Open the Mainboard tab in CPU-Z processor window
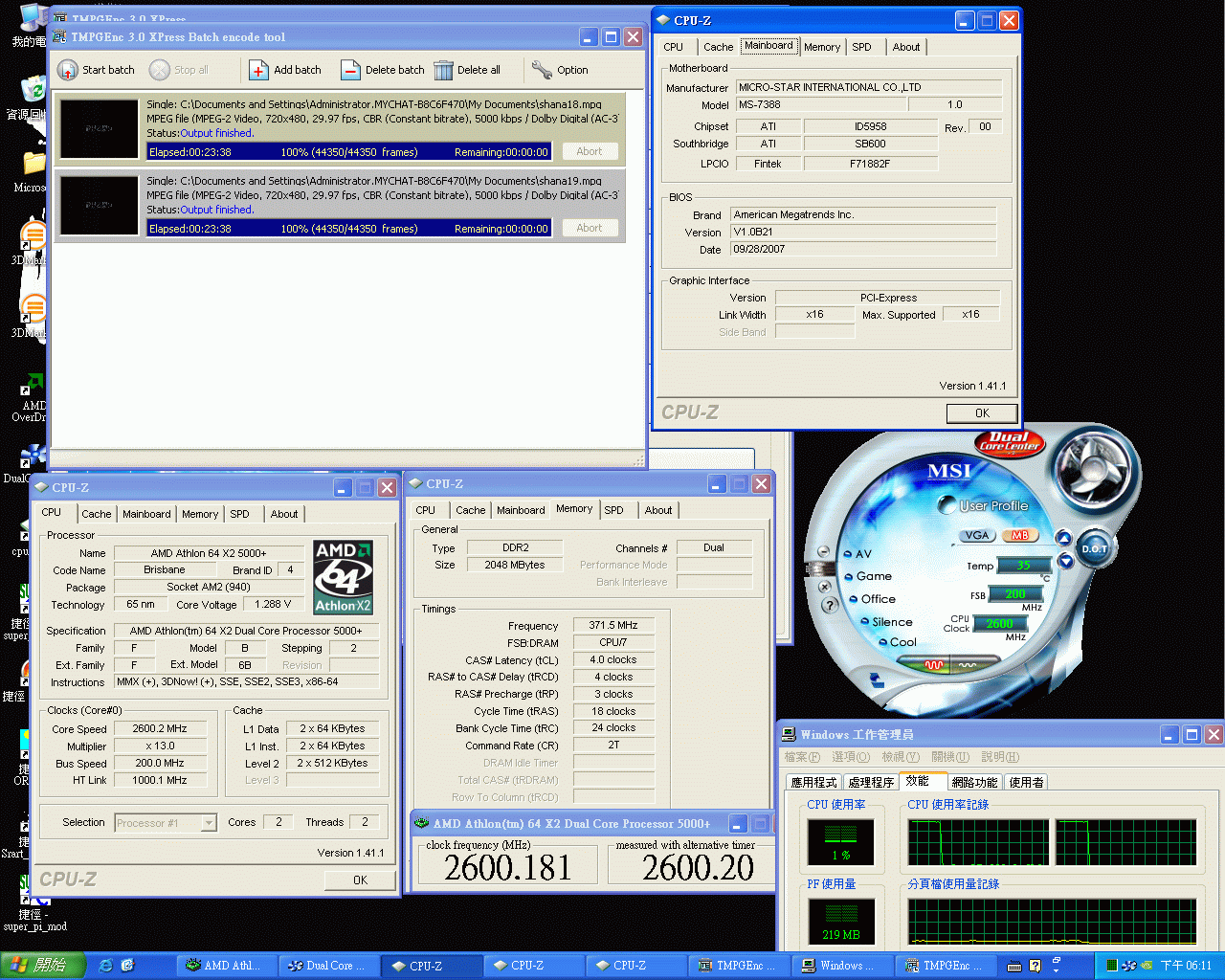This screenshot has width=1225, height=980. tap(146, 514)
